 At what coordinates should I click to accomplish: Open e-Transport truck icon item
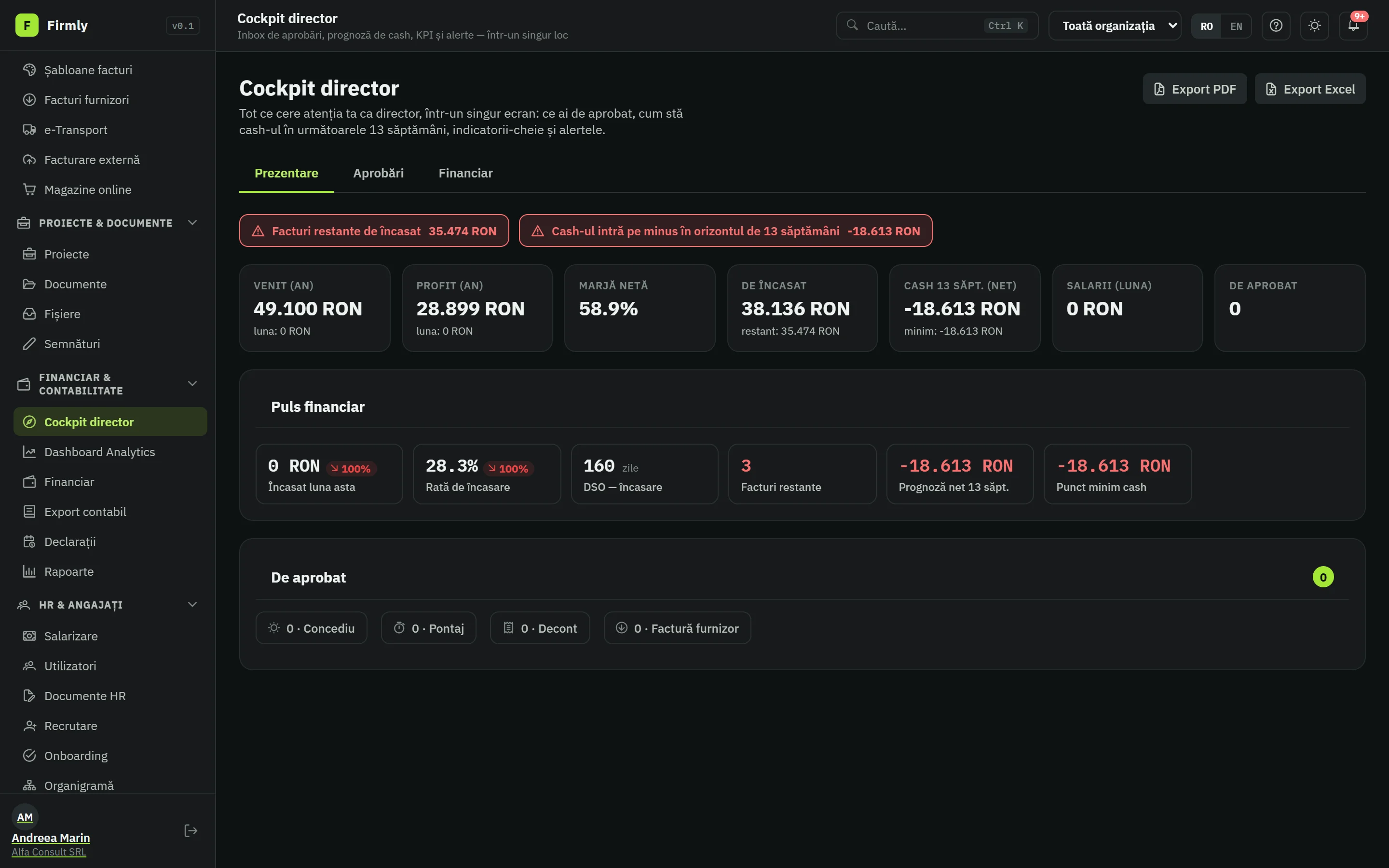pos(110,130)
